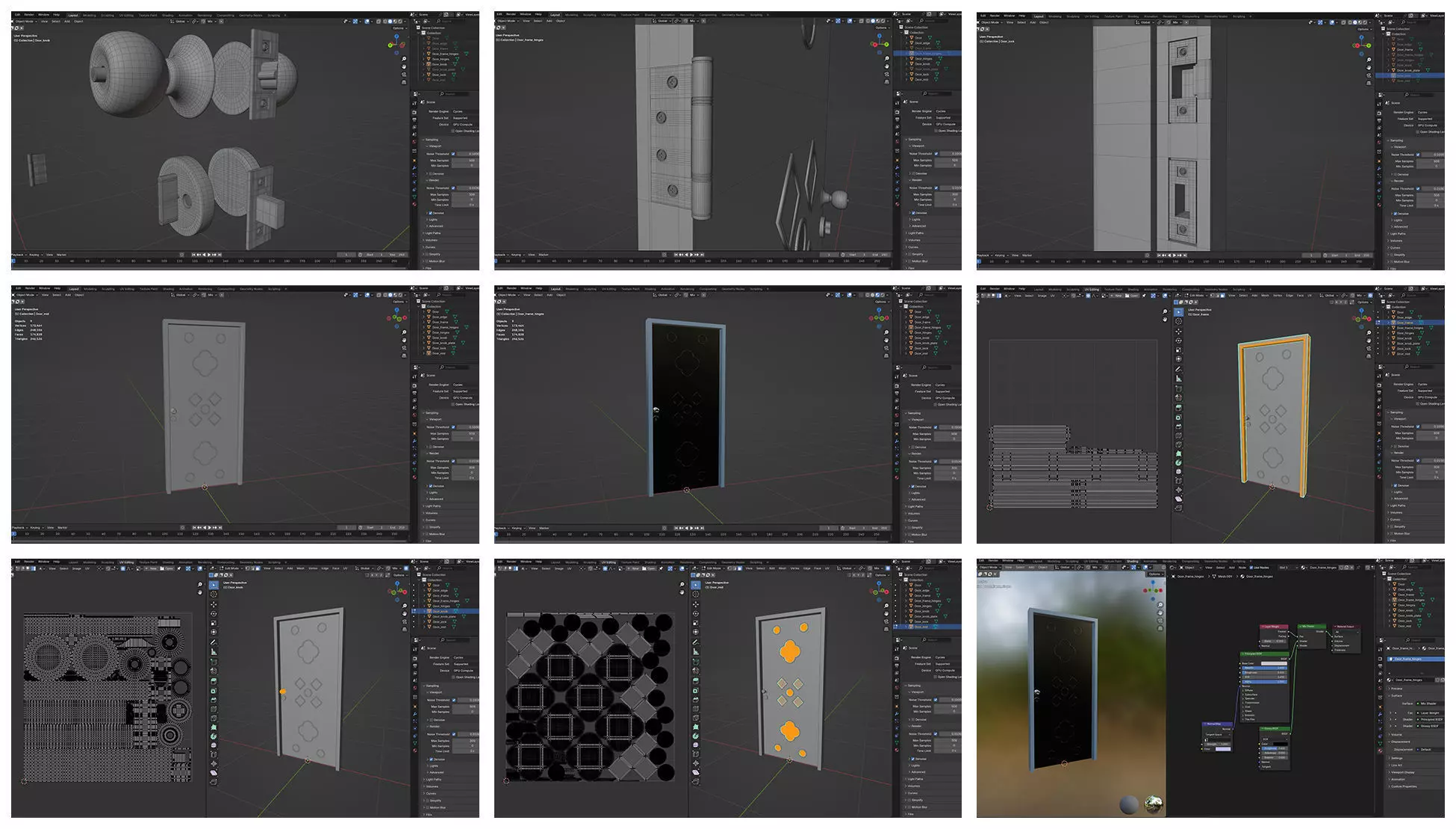Open Node menu in shader node screenshot
The image size is (1456, 829).
point(1242,568)
